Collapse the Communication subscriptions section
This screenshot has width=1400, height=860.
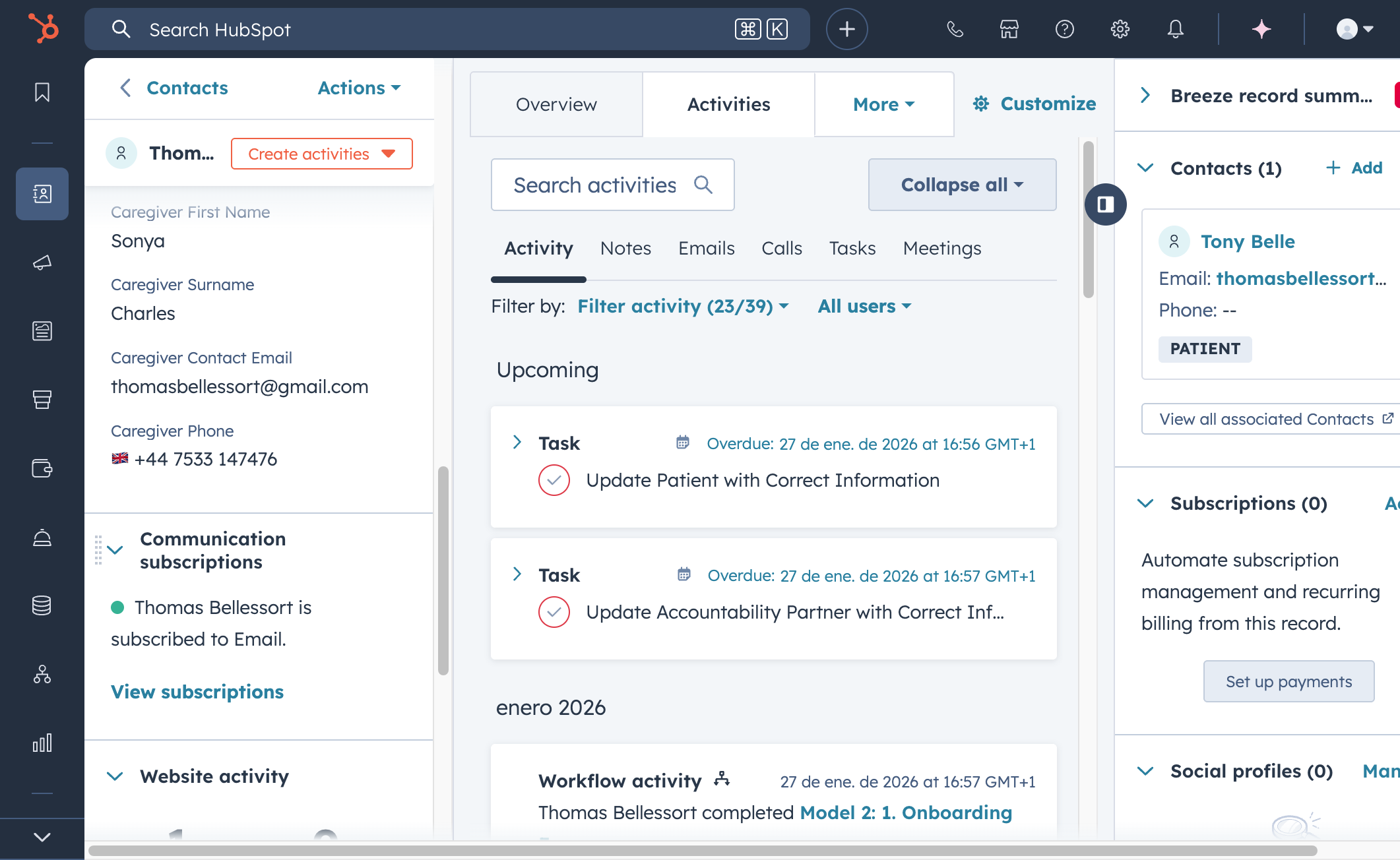115,550
